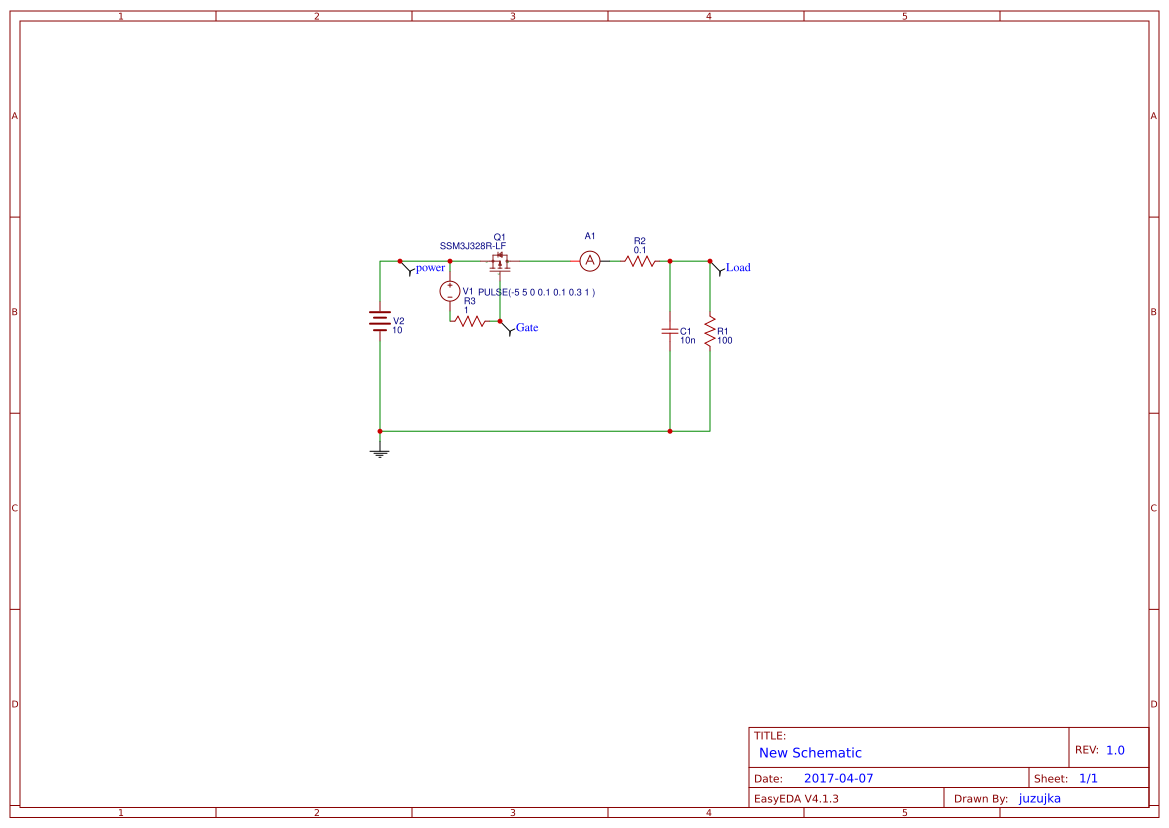Click the PULSE parameter text of V1
Image resolution: width=1169 pixels, height=828 pixels.
tap(537, 291)
